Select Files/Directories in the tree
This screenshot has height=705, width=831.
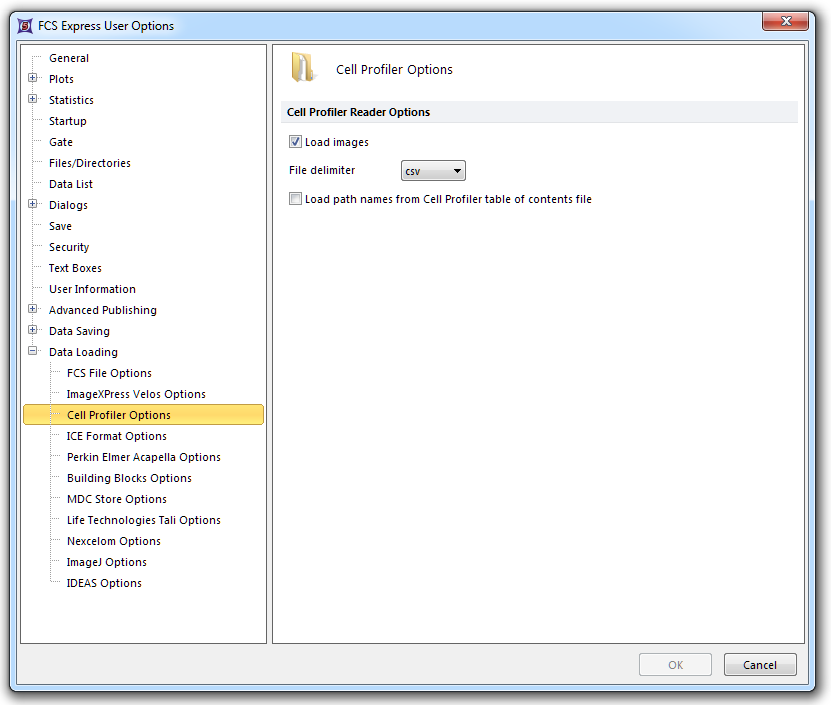pyautogui.click(x=90, y=163)
